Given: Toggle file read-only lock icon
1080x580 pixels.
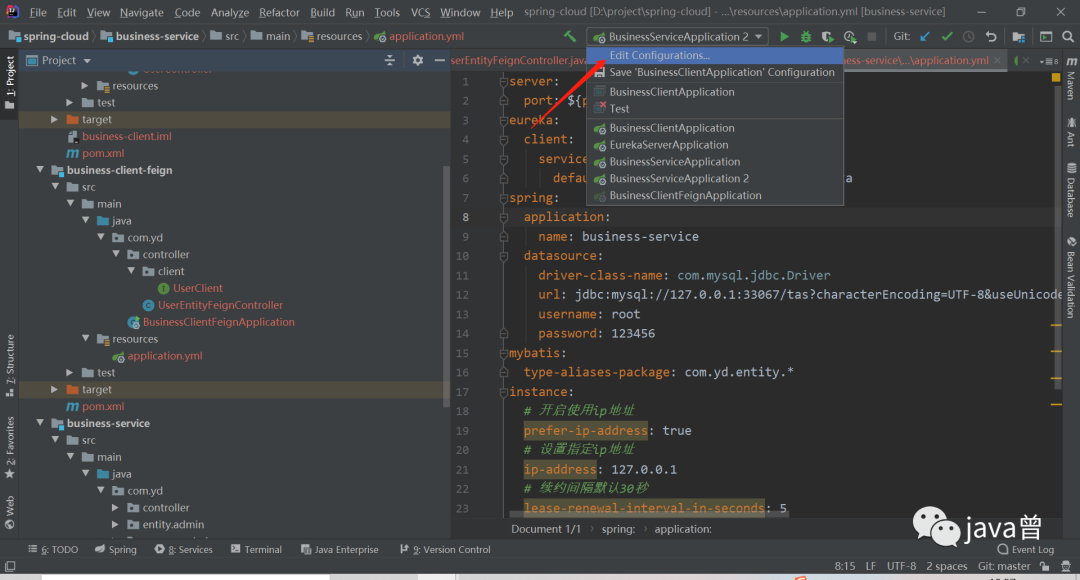Looking at the screenshot, I should click(1045, 566).
